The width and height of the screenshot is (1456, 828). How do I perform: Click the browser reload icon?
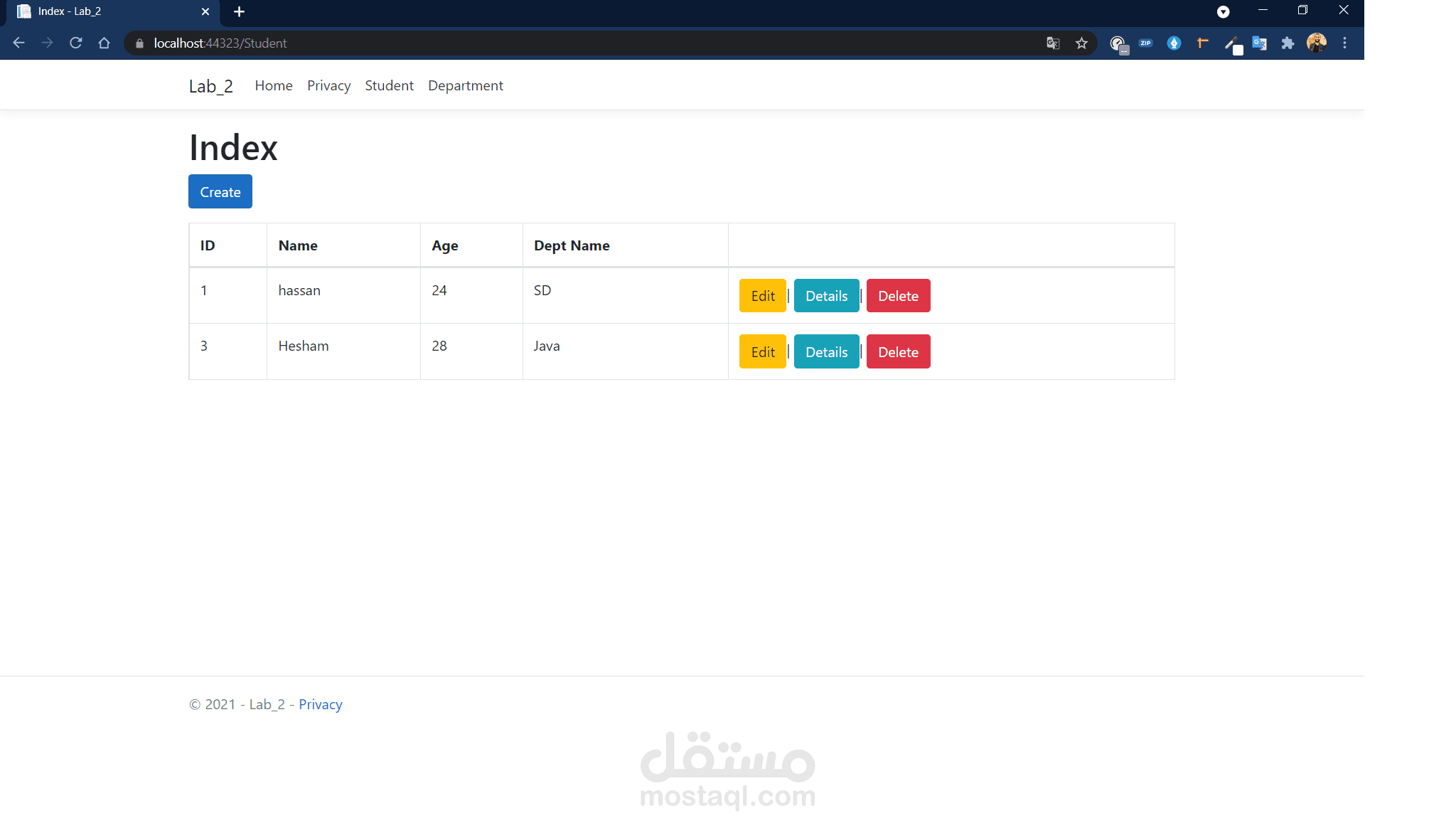tap(75, 43)
